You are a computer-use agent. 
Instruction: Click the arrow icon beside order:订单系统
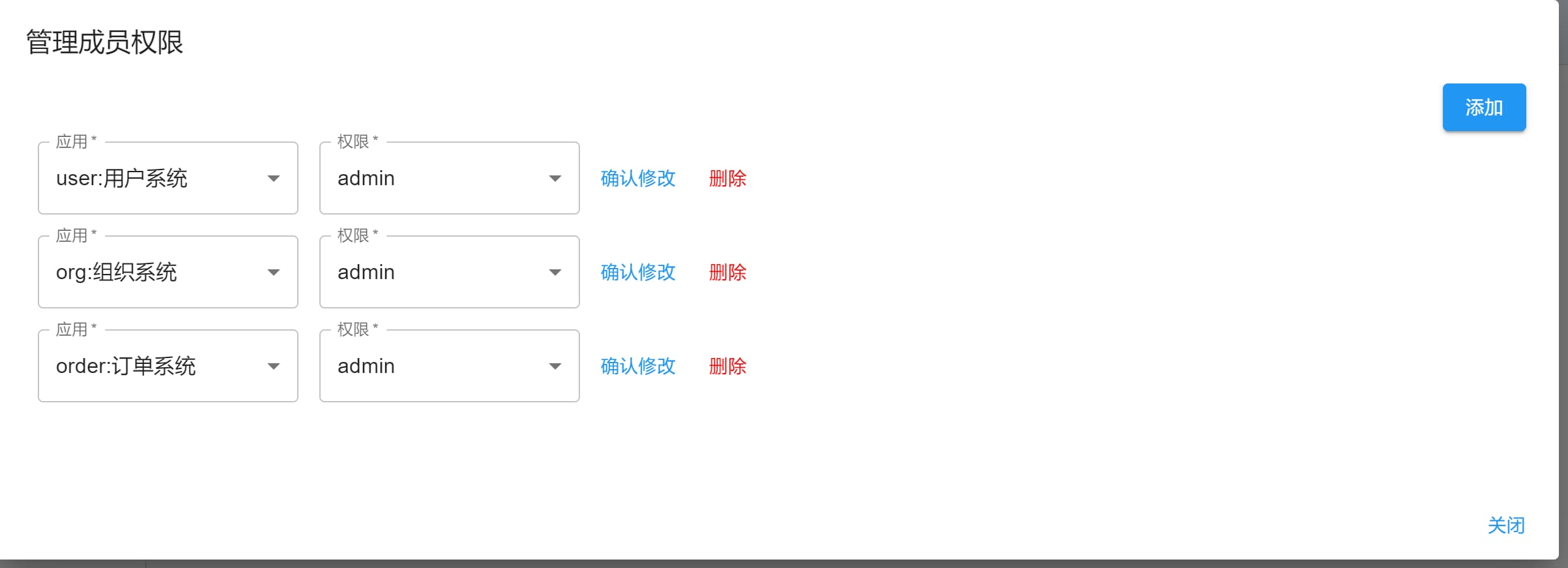coord(274,366)
